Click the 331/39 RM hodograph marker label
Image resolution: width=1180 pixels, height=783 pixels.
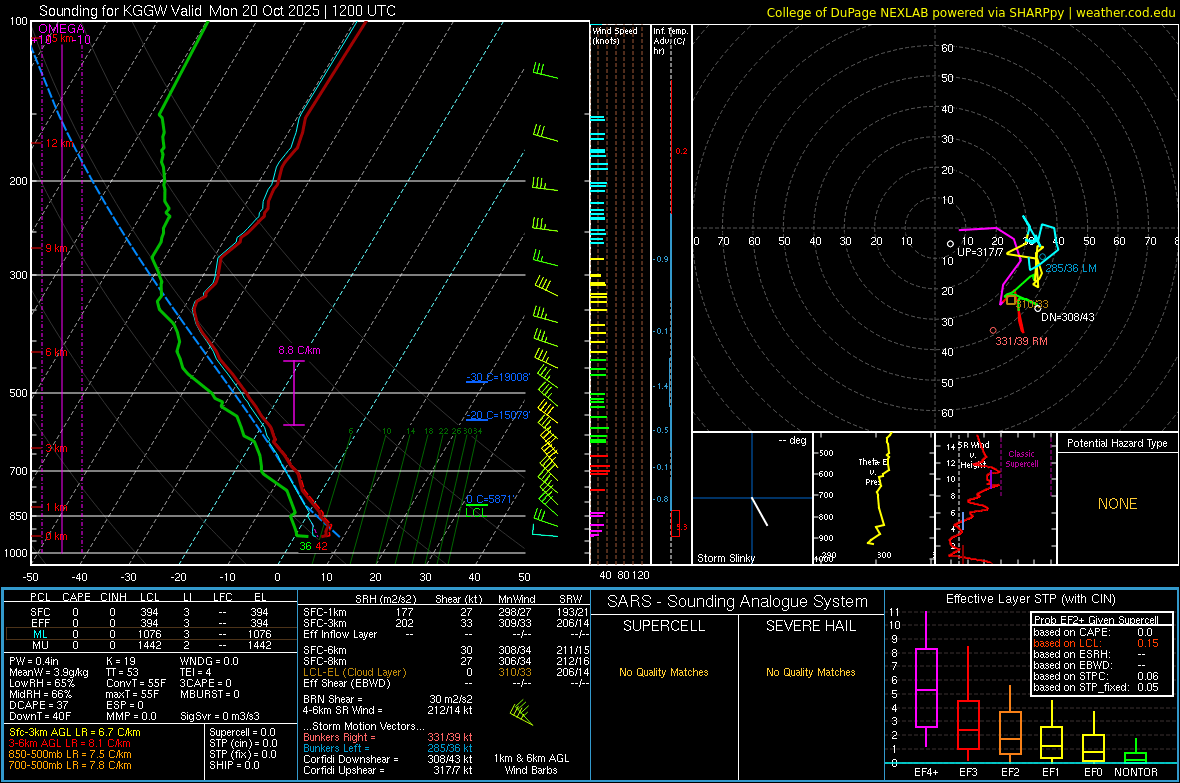pos(1021,341)
